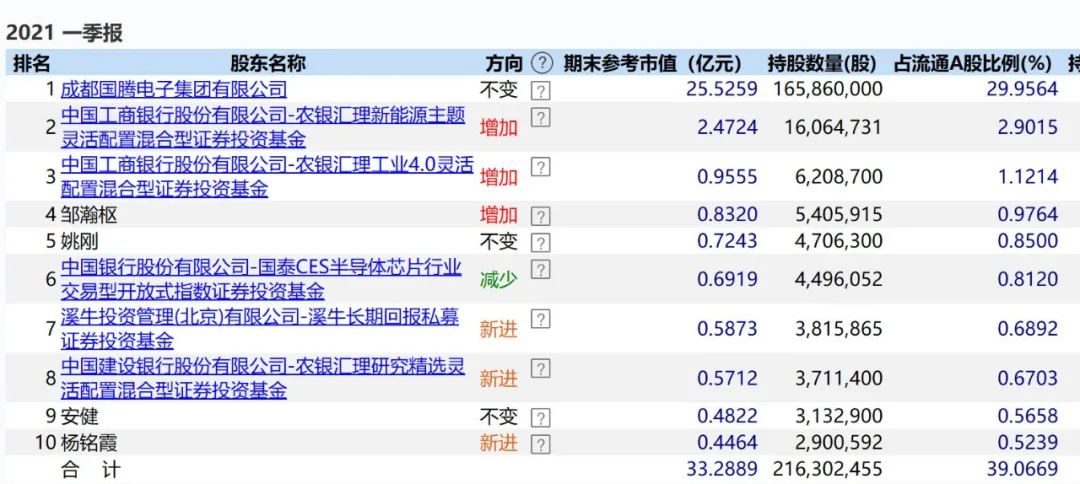The width and height of the screenshot is (1080, 484).
Task: Open 溪牛长期回报私募 fund link
Action: tap(260, 328)
